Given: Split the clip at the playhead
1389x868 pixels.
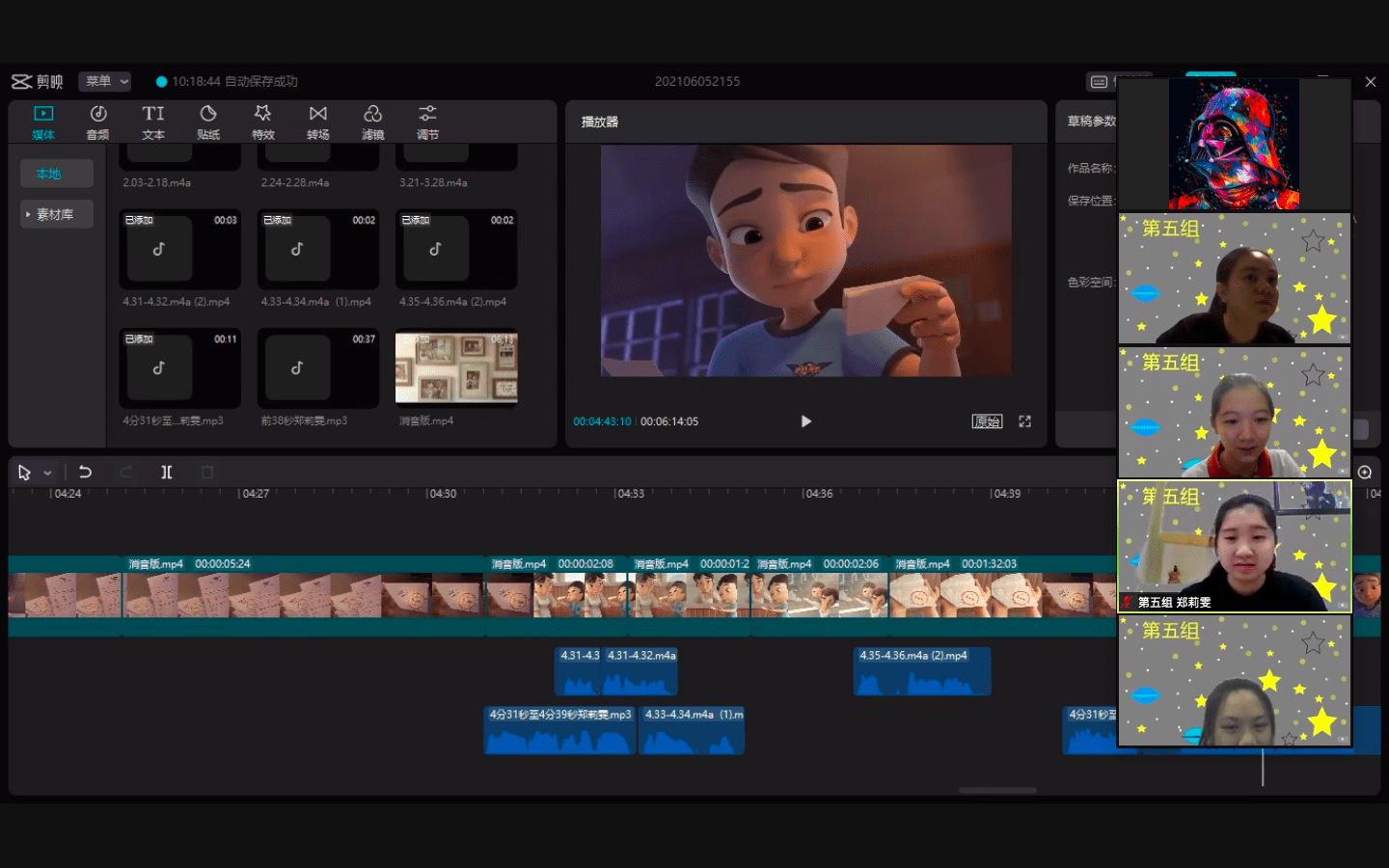Looking at the screenshot, I should click(x=166, y=472).
